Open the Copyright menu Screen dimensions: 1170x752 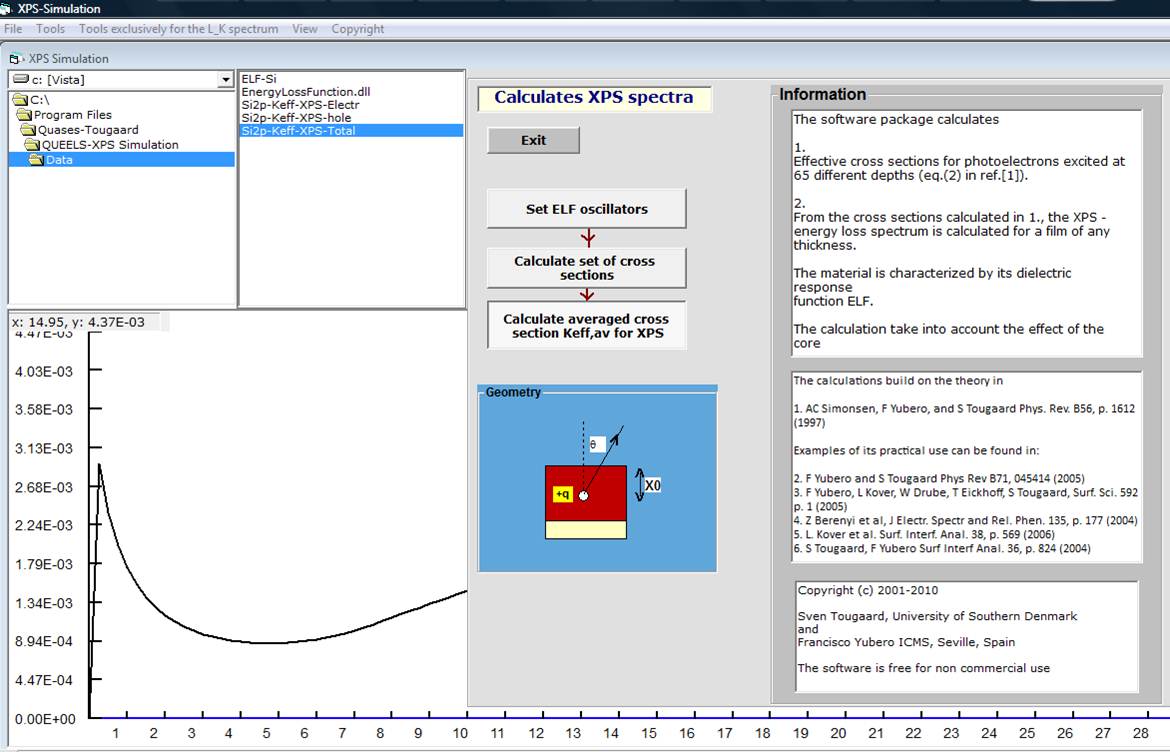(x=358, y=29)
